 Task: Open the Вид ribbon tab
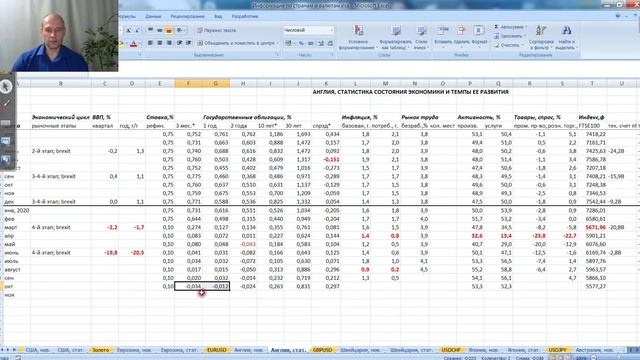pos(218,16)
